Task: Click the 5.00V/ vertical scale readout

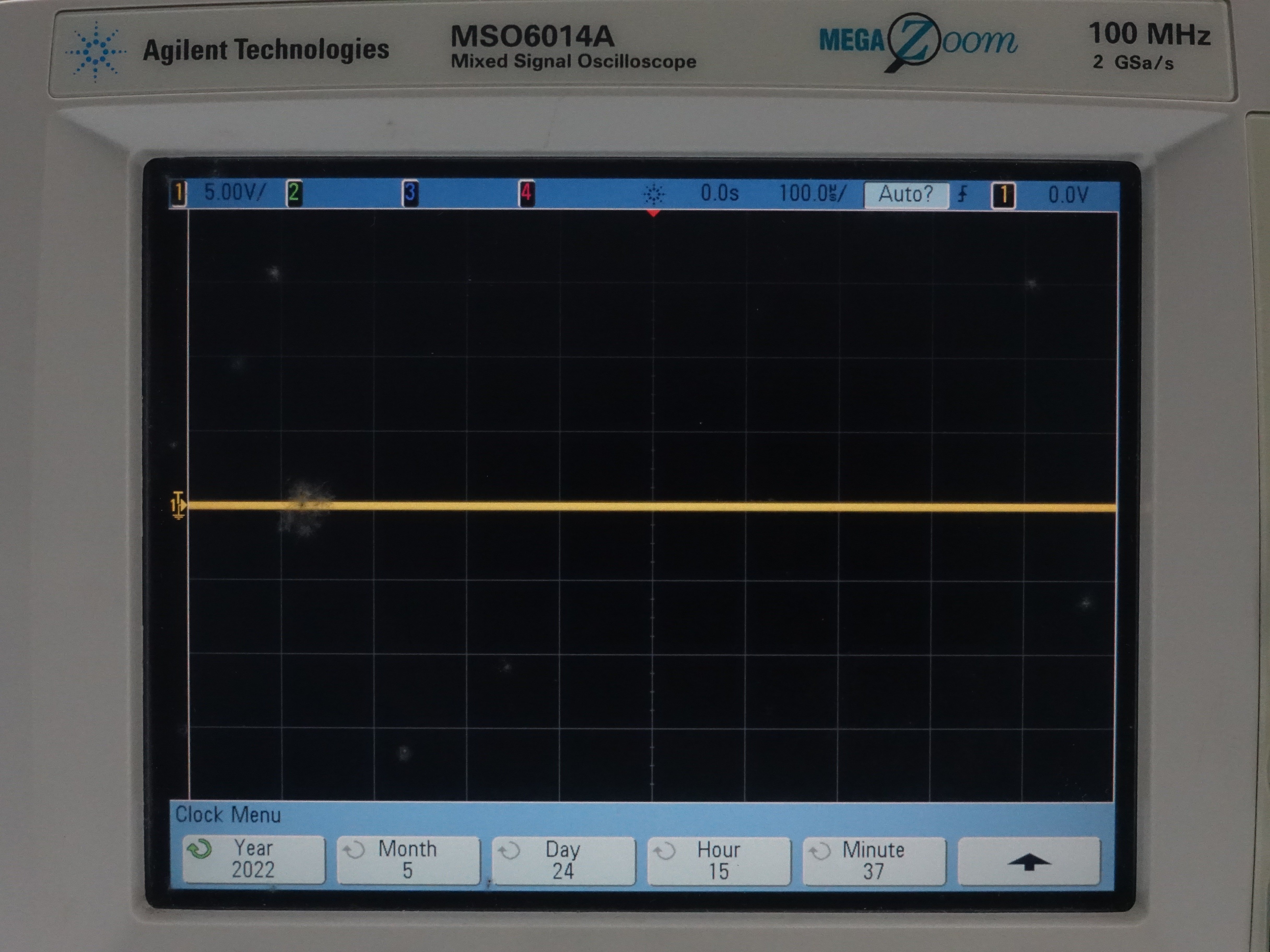Action: click(x=236, y=192)
